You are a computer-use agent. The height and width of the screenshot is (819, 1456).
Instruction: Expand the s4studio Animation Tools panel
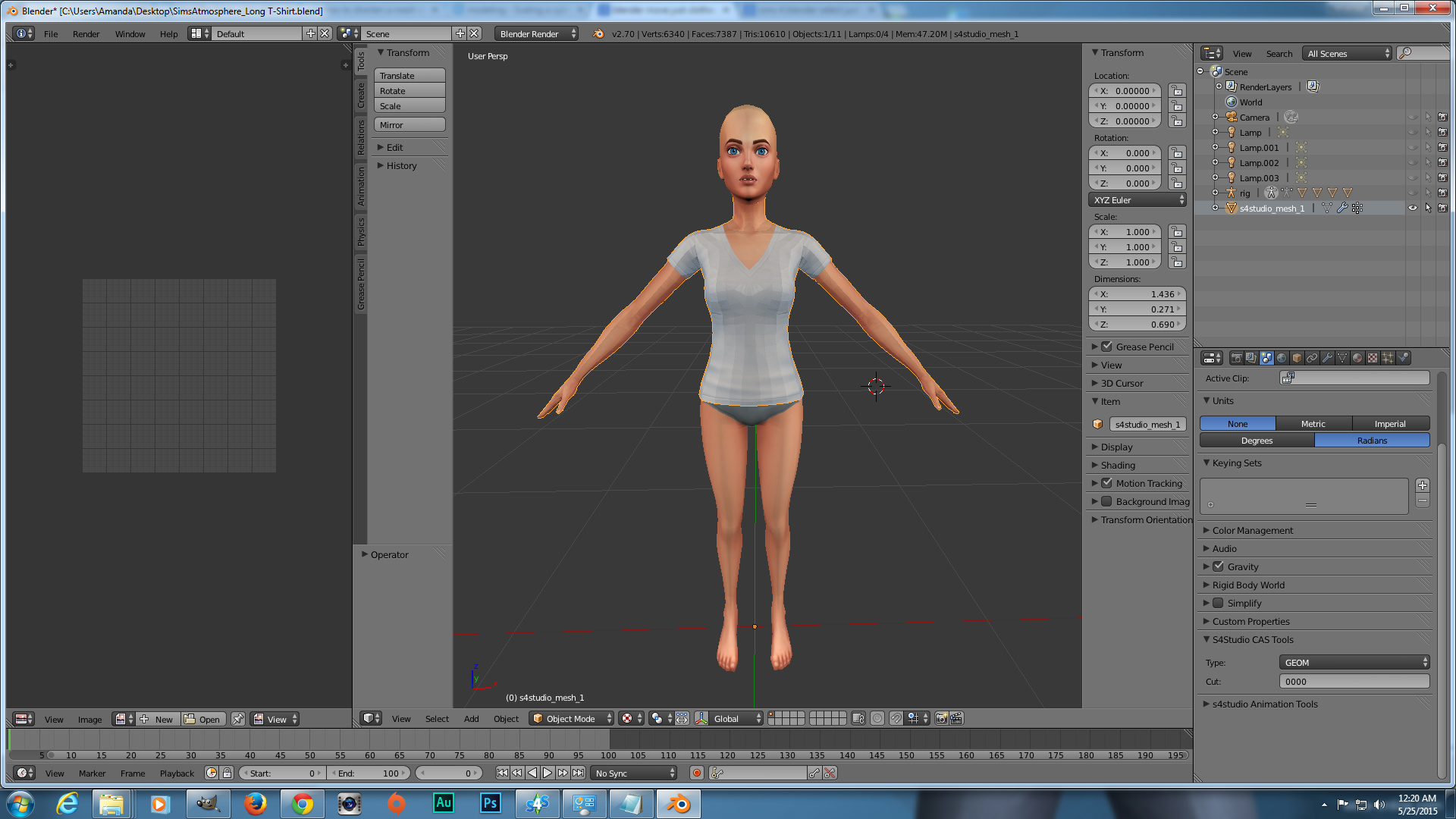1265,704
